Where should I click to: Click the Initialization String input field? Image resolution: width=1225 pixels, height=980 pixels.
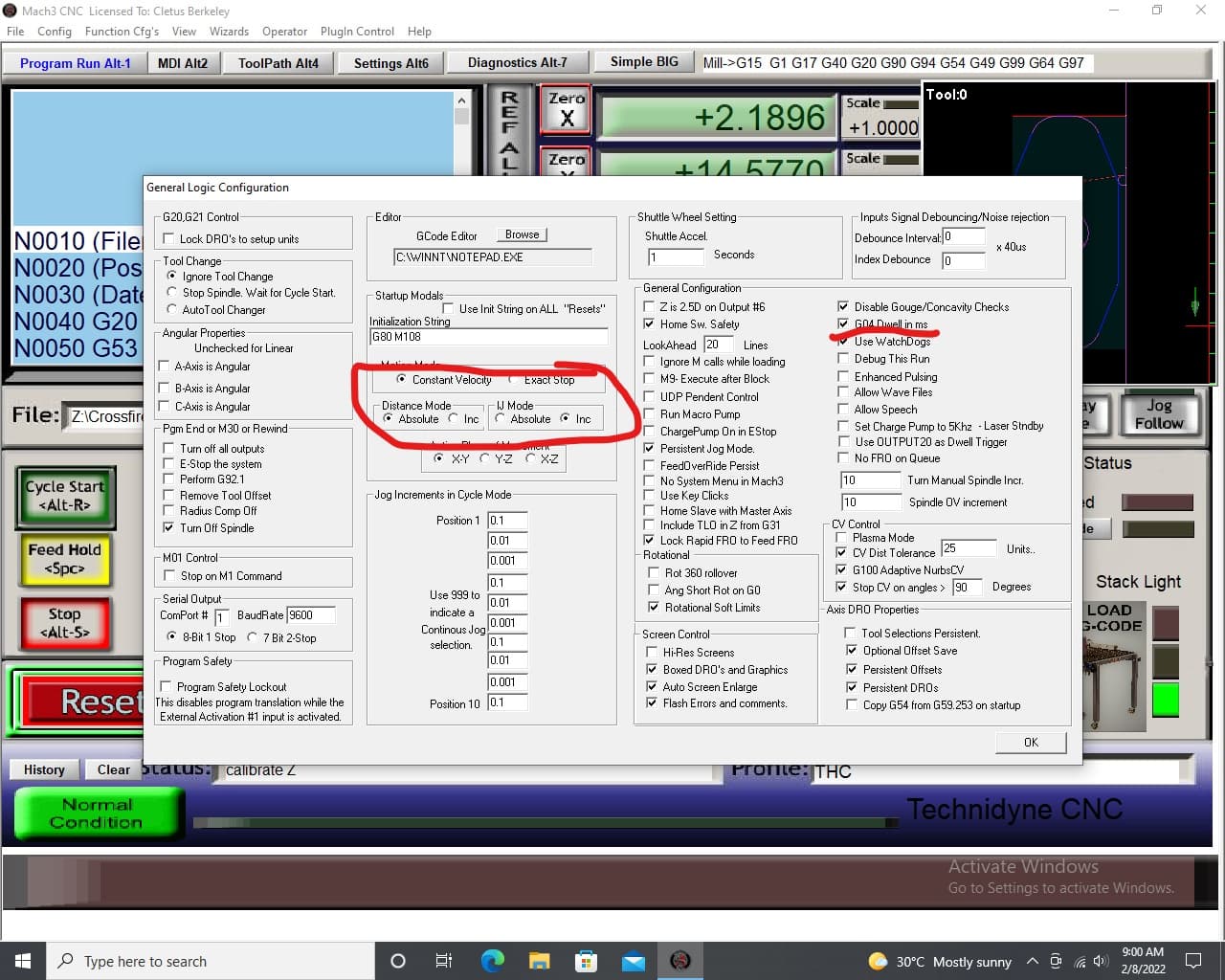[488, 337]
